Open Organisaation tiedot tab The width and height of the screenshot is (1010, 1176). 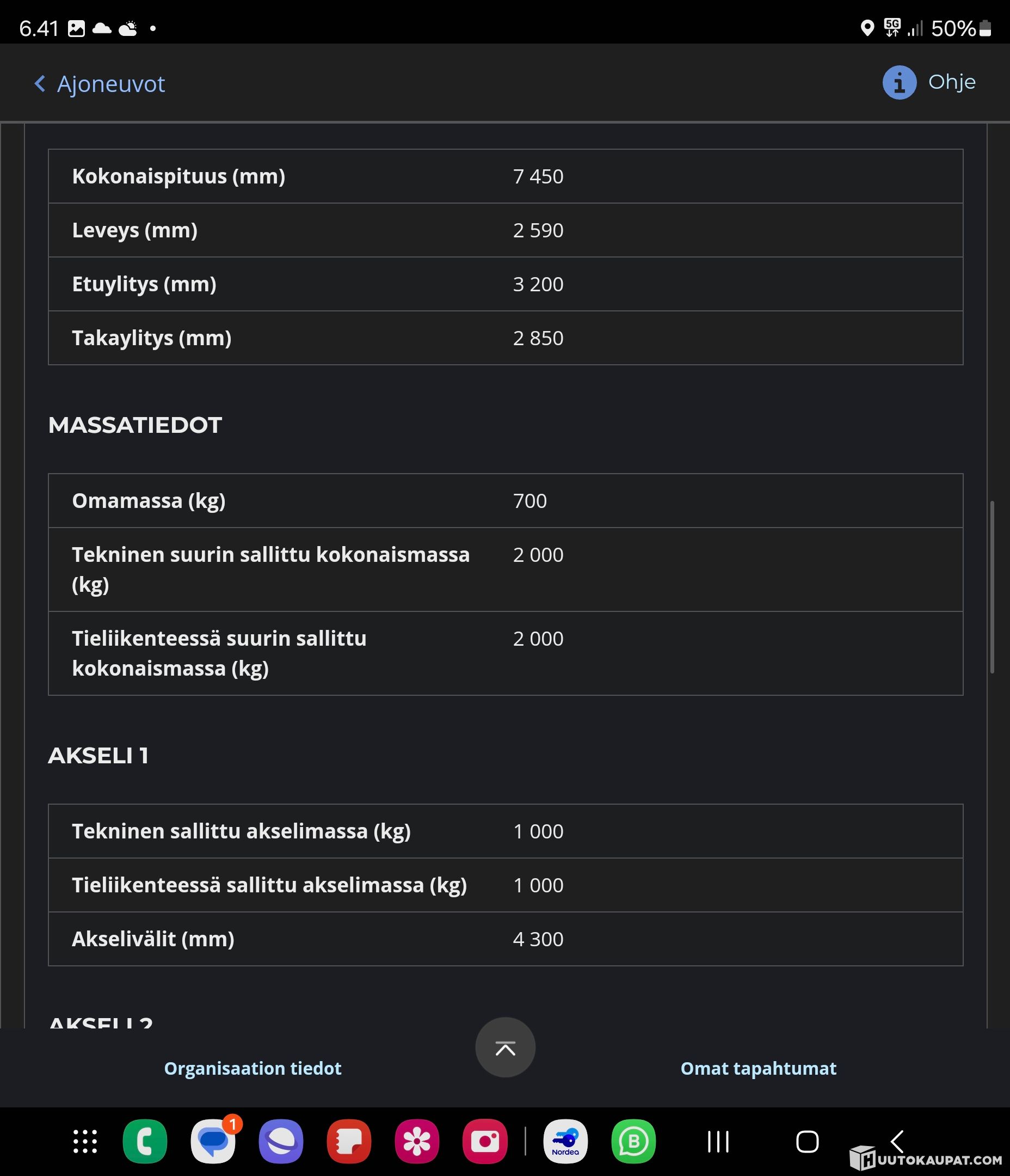(253, 1068)
